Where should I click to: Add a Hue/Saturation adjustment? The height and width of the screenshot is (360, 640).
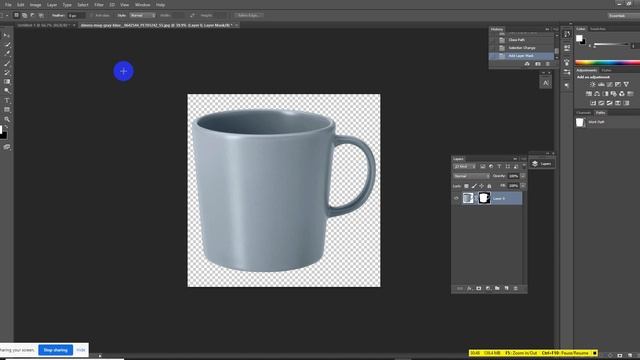coord(589,94)
